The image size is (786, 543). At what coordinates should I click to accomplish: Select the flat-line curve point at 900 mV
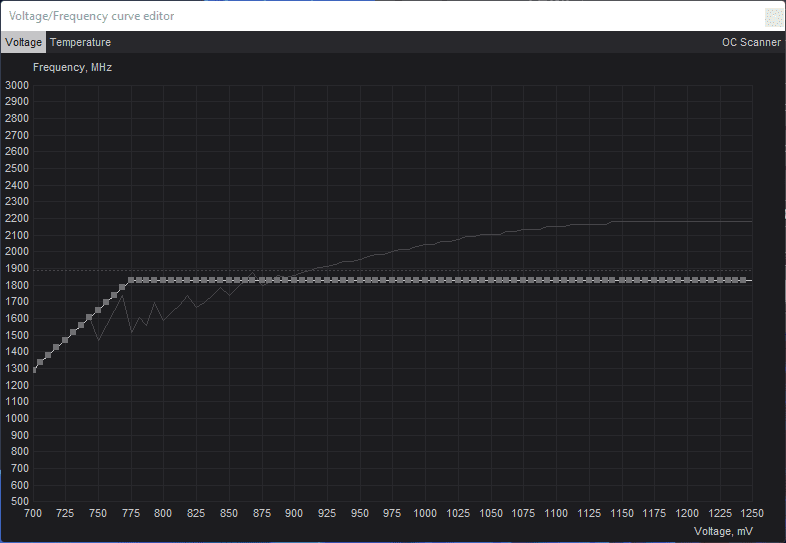[x=295, y=280]
